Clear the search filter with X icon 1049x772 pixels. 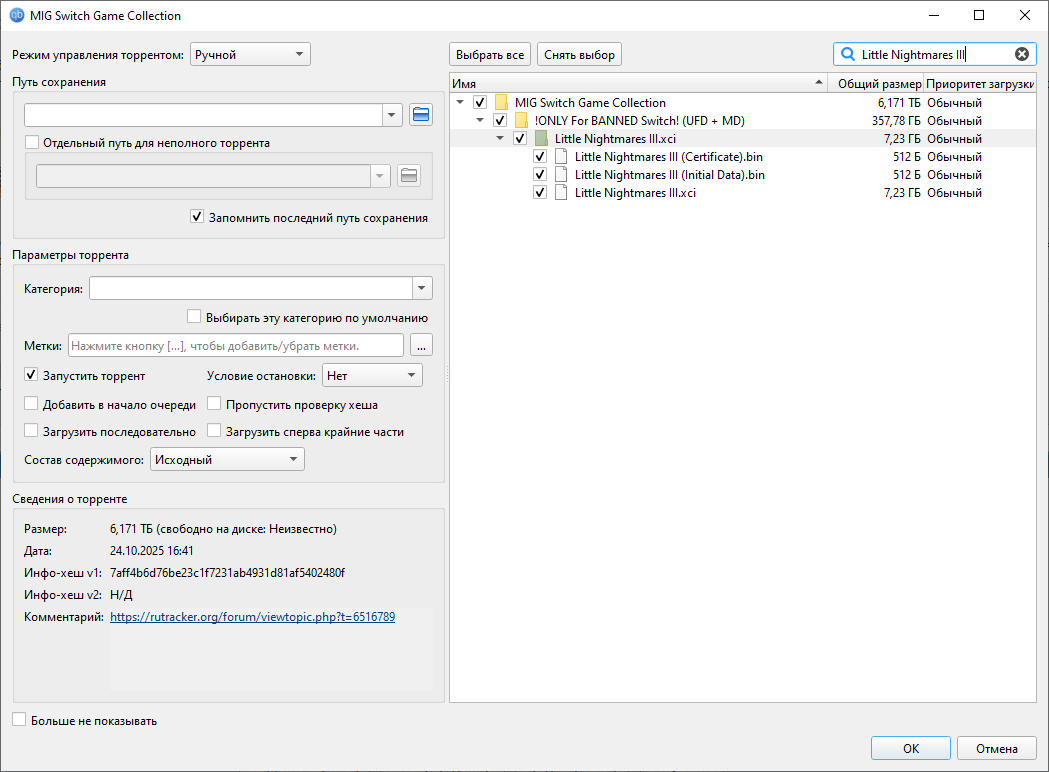(x=1021, y=55)
